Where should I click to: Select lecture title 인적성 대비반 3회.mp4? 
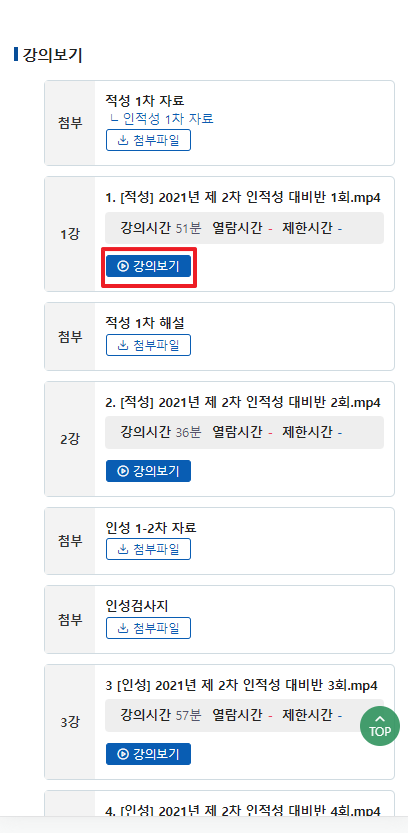[x=242, y=685]
